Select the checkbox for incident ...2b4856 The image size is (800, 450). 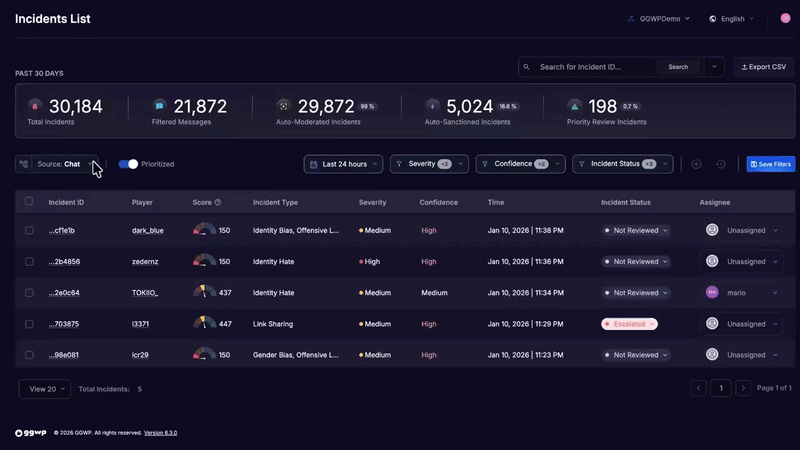coord(29,262)
